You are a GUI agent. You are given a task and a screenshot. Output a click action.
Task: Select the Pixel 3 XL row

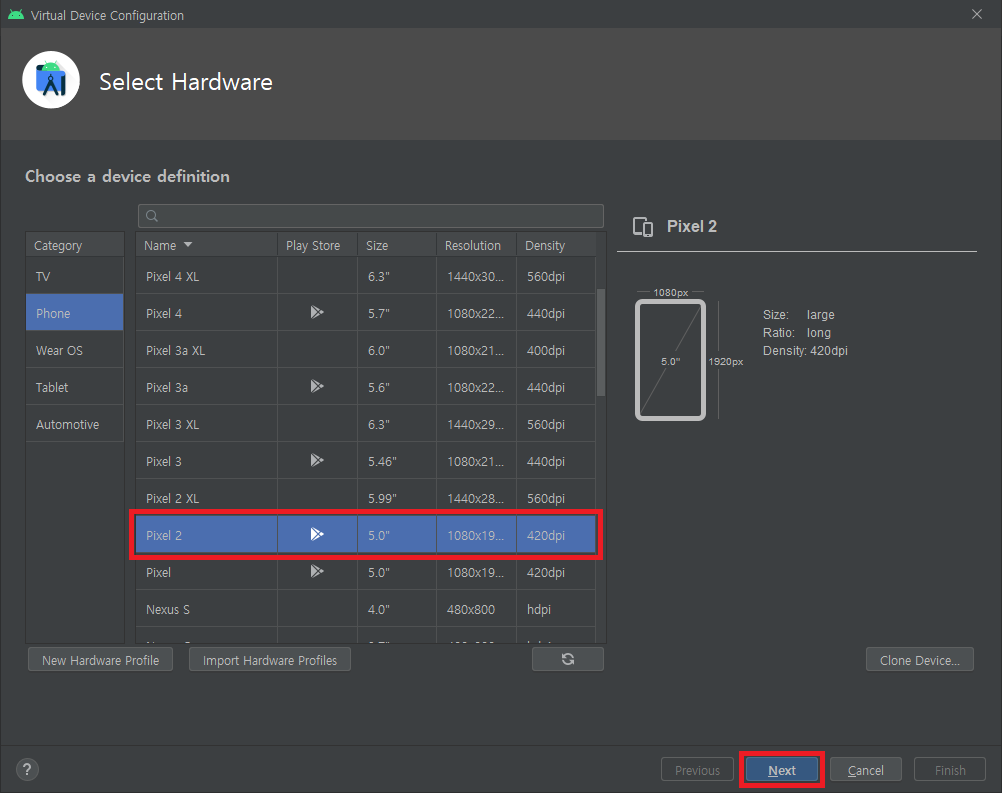pyautogui.click(x=366, y=424)
